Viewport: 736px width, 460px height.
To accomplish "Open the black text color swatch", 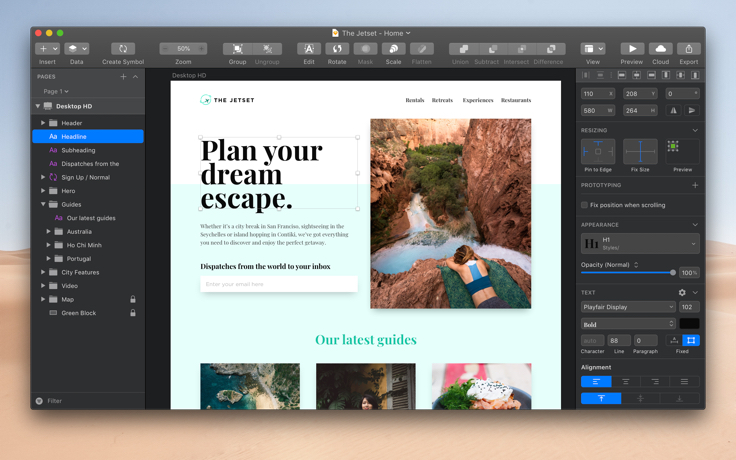I will (690, 324).
